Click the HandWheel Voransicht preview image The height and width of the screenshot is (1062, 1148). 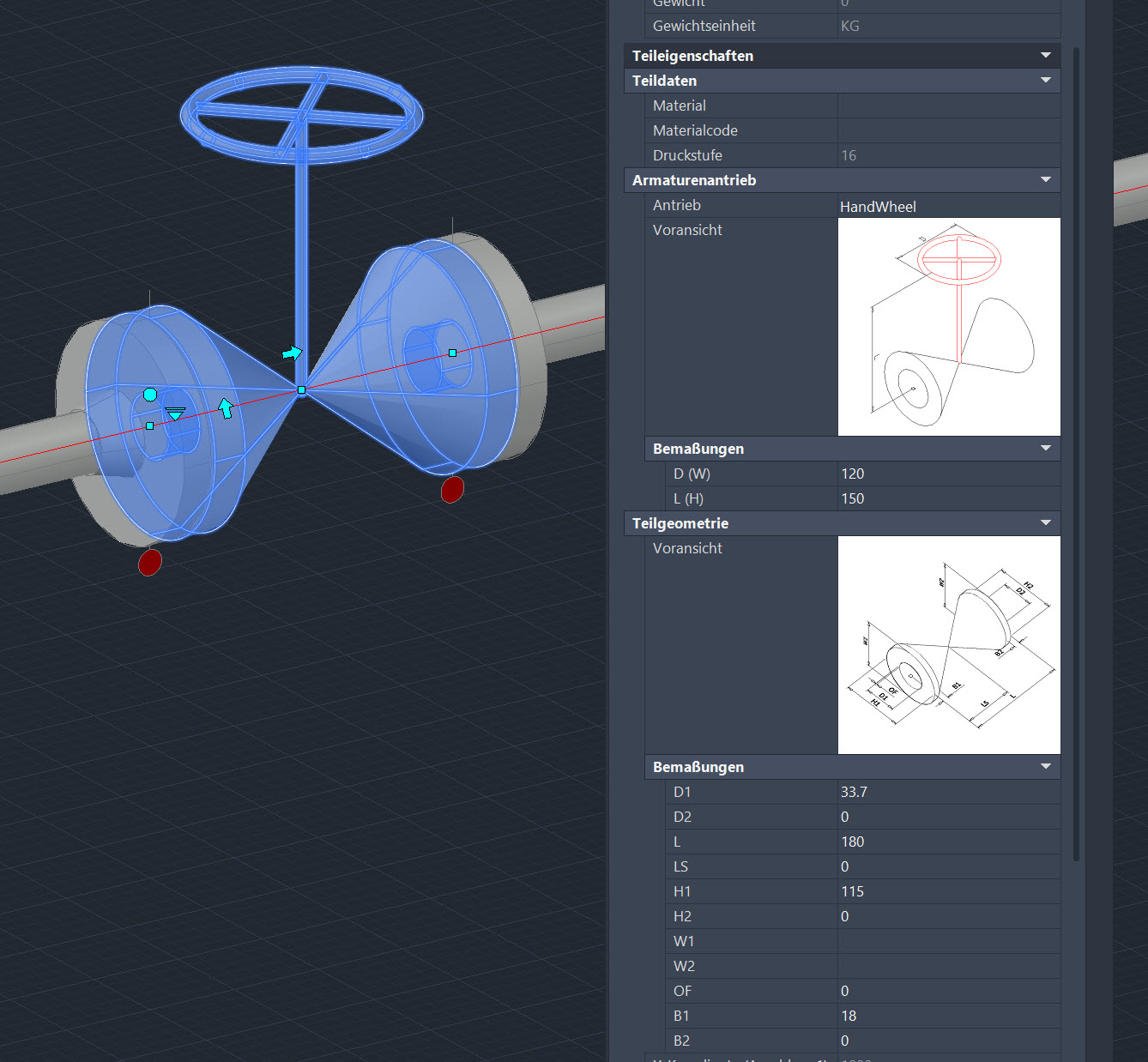click(x=948, y=326)
